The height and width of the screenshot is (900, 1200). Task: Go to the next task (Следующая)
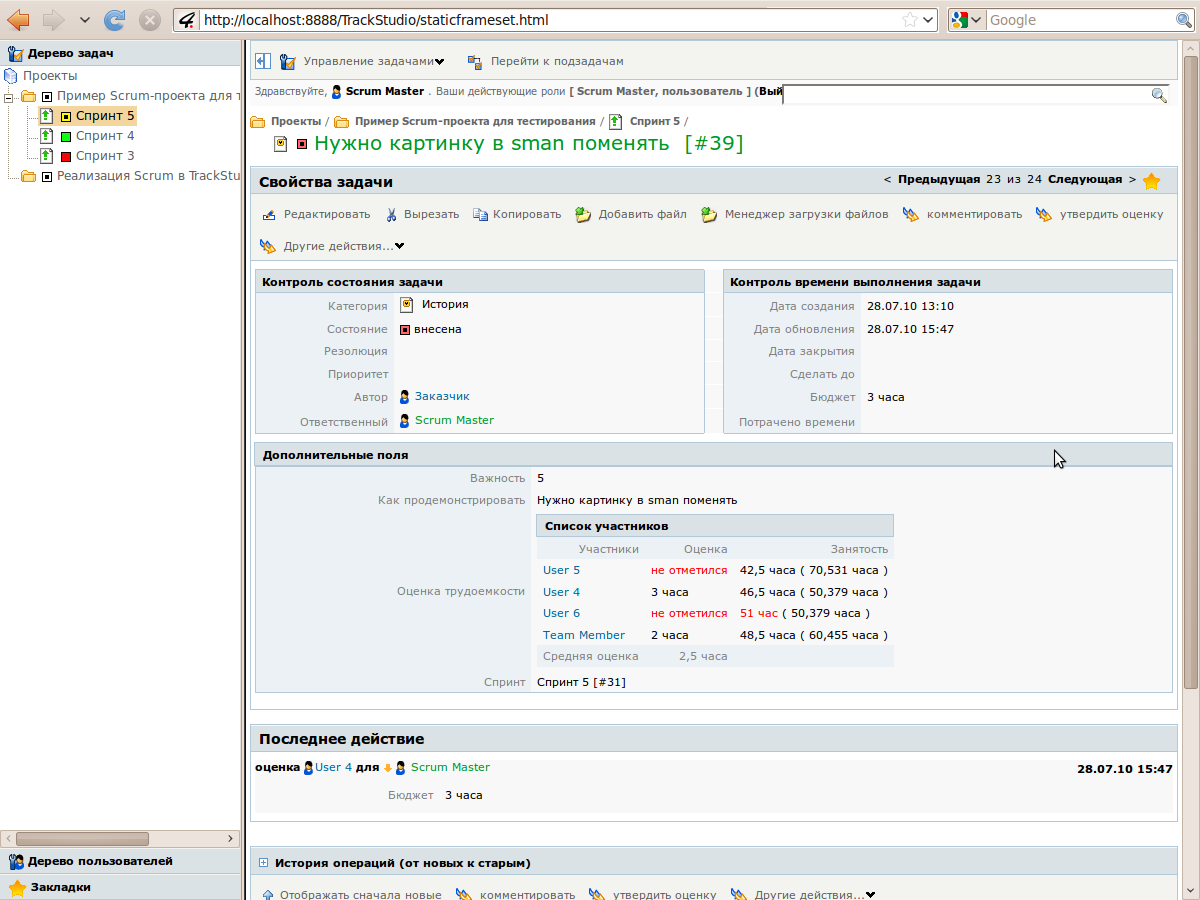click(1085, 180)
